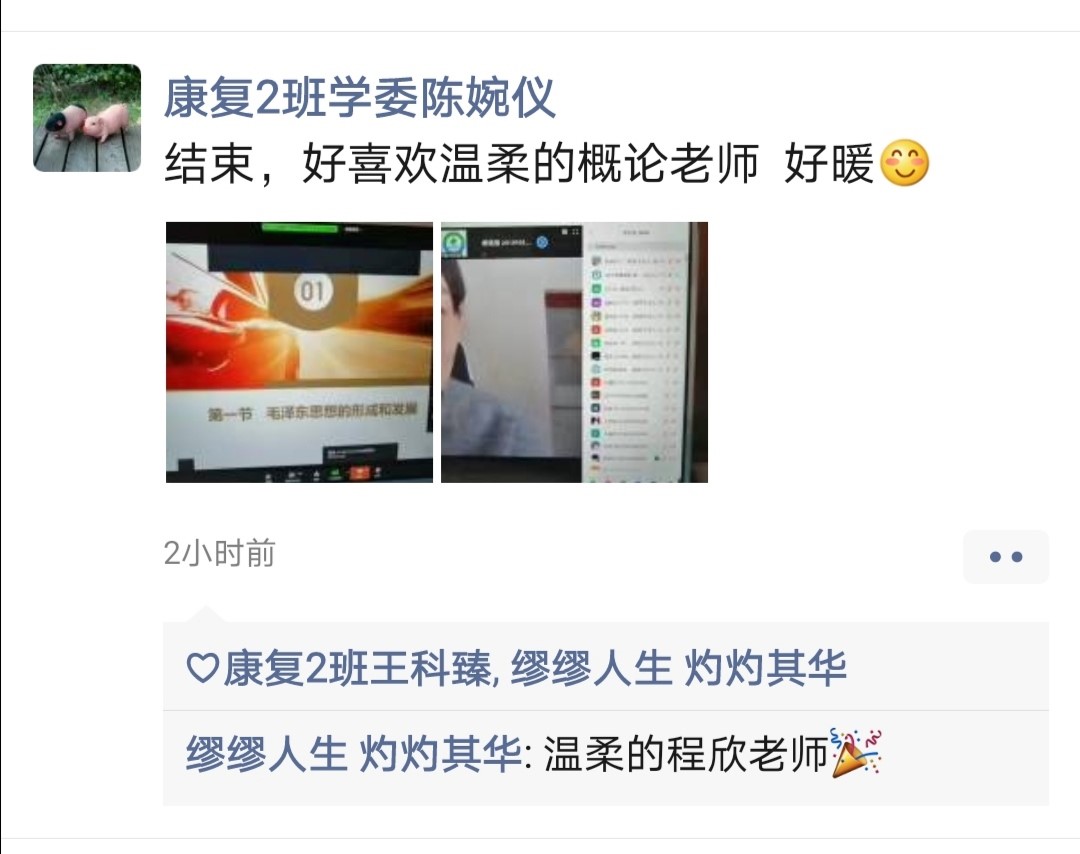
Task: Open liker profile 康复2班王科臻
Action: [357, 668]
